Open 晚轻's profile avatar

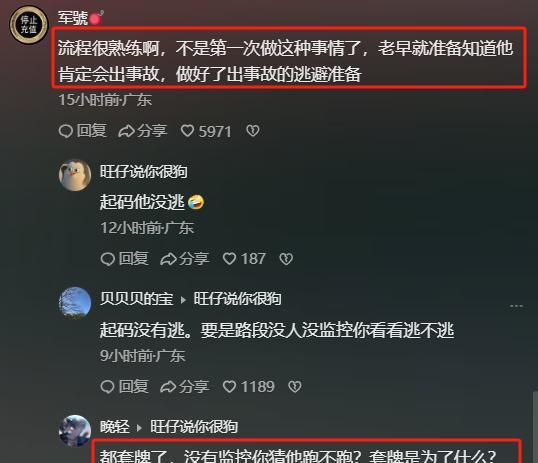coord(75,431)
